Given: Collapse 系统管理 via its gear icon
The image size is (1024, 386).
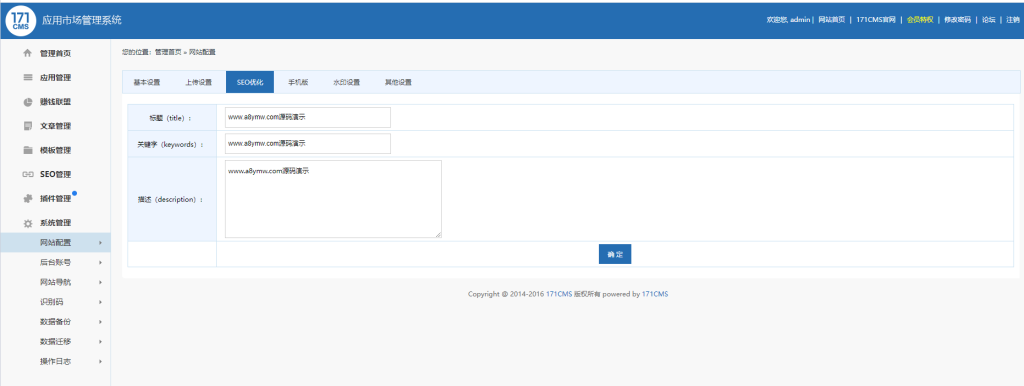Looking at the screenshot, I should tap(27, 223).
